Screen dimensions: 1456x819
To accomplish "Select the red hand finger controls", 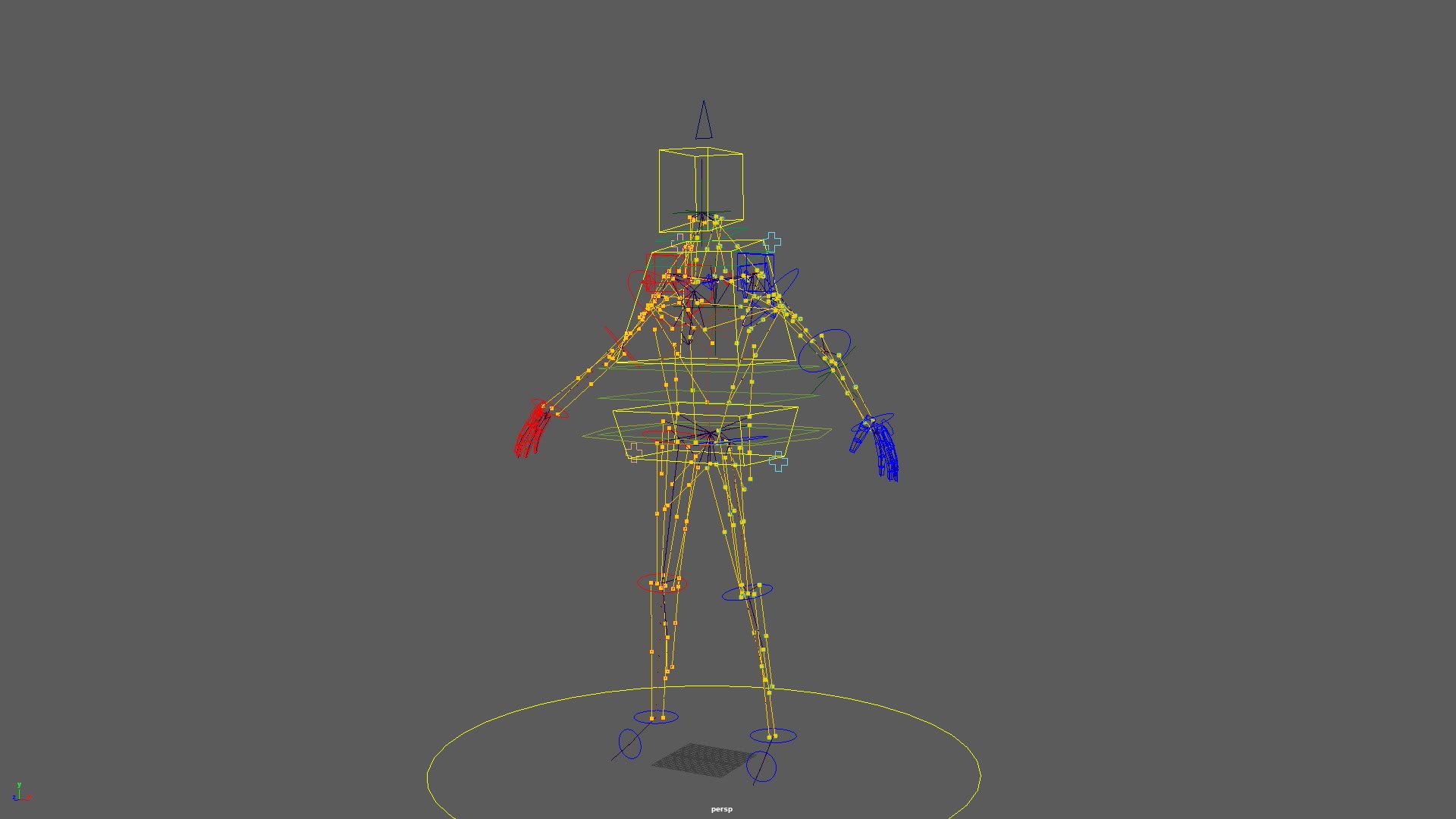I will pos(534,431).
